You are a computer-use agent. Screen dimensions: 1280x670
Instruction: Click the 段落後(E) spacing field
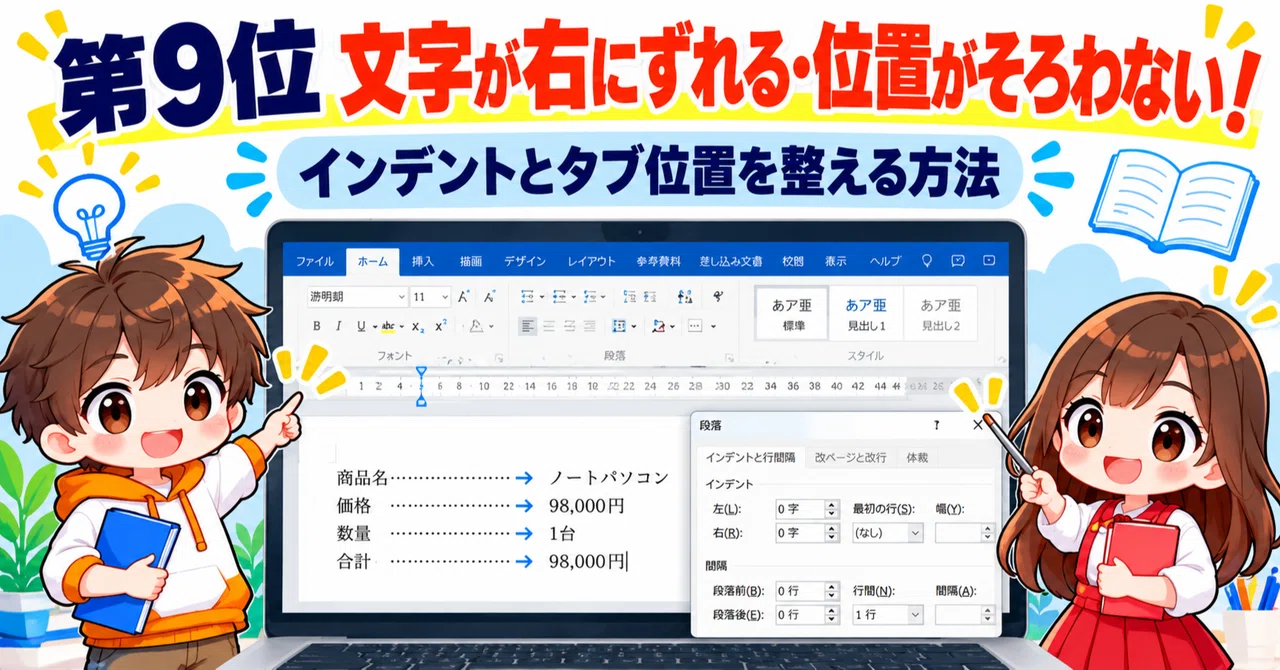click(806, 615)
